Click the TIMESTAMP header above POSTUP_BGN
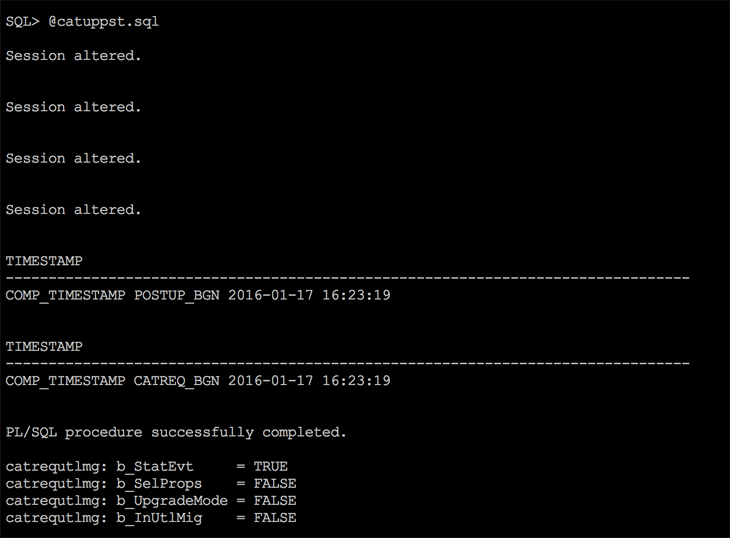Viewport: 730px width, 538px height. [44, 261]
